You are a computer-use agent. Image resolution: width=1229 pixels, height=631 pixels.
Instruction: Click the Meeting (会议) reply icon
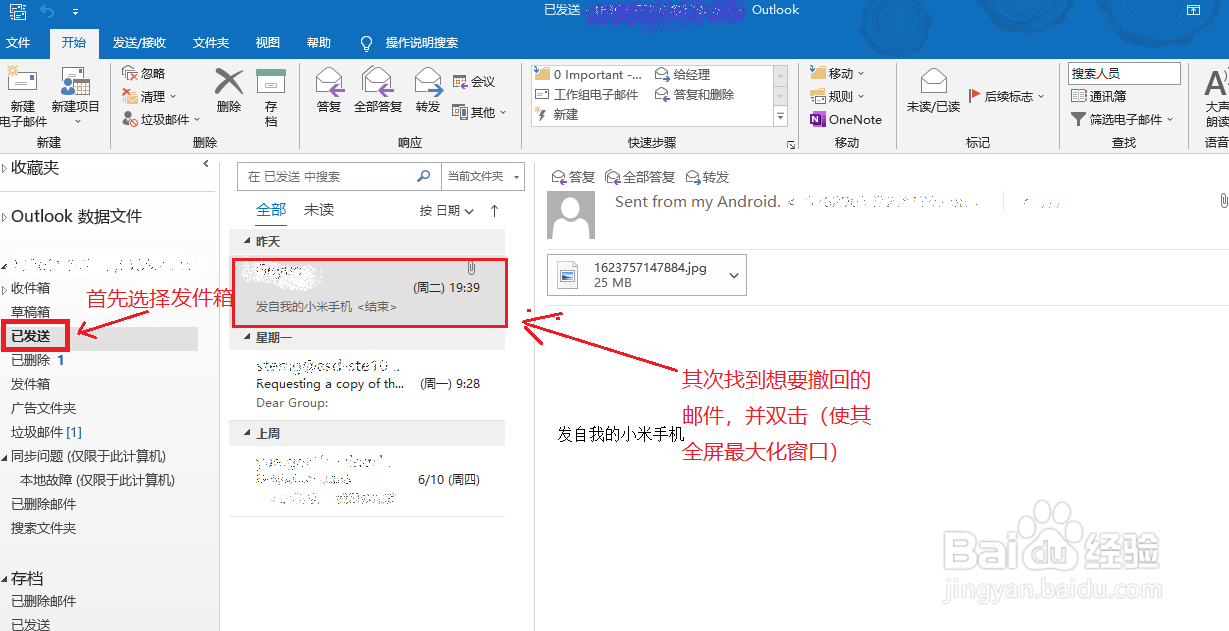pyautogui.click(x=461, y=81)
